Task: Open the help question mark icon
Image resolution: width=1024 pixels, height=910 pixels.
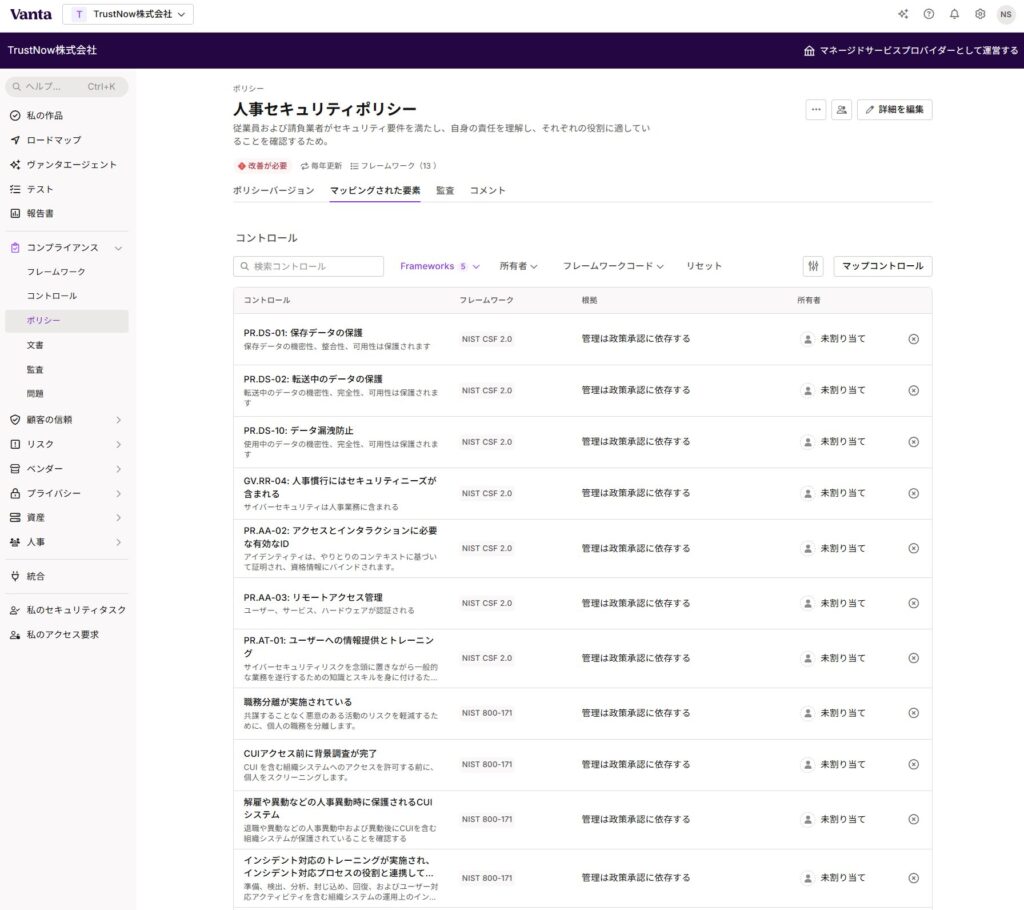Action: [929, 14]
